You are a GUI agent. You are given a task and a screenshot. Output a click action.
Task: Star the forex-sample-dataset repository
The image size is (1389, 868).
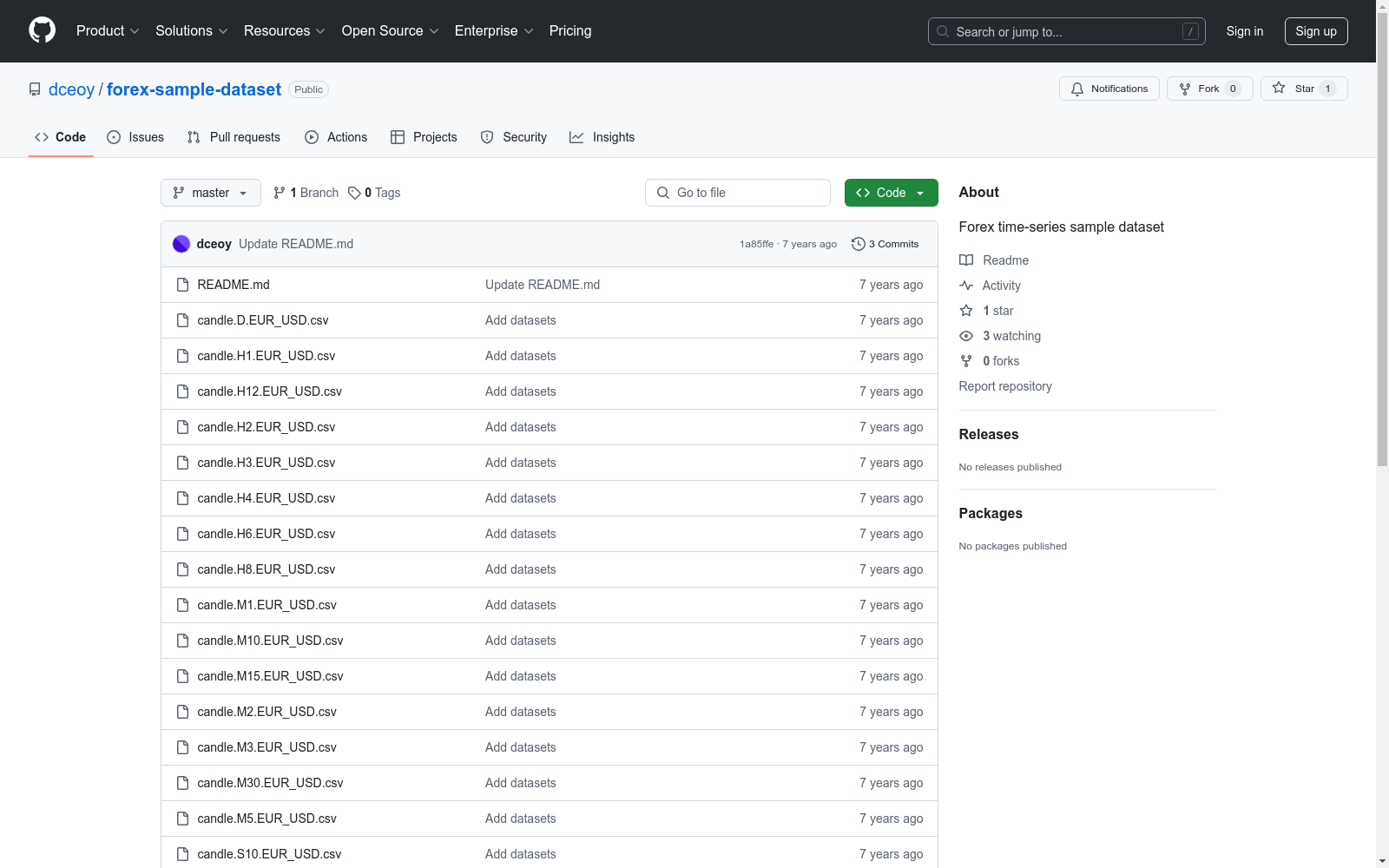point(1304,89)
